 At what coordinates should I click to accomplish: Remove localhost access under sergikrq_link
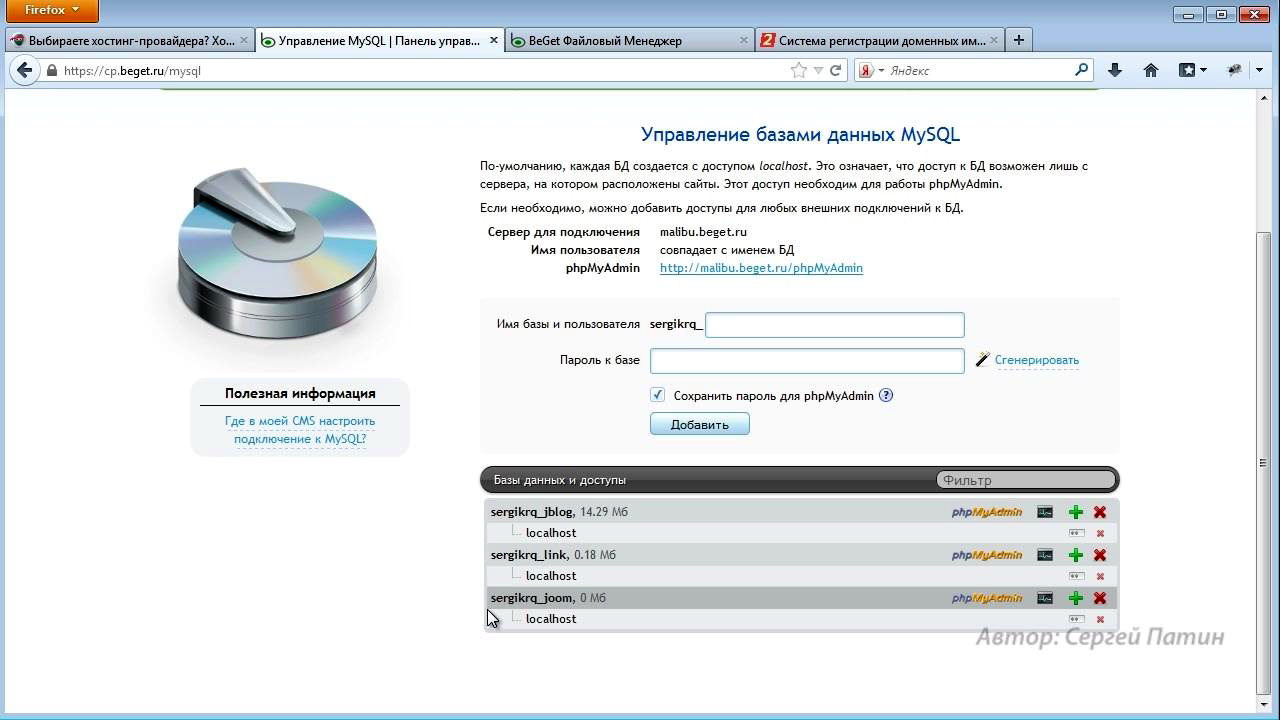tap(1100, 577)
